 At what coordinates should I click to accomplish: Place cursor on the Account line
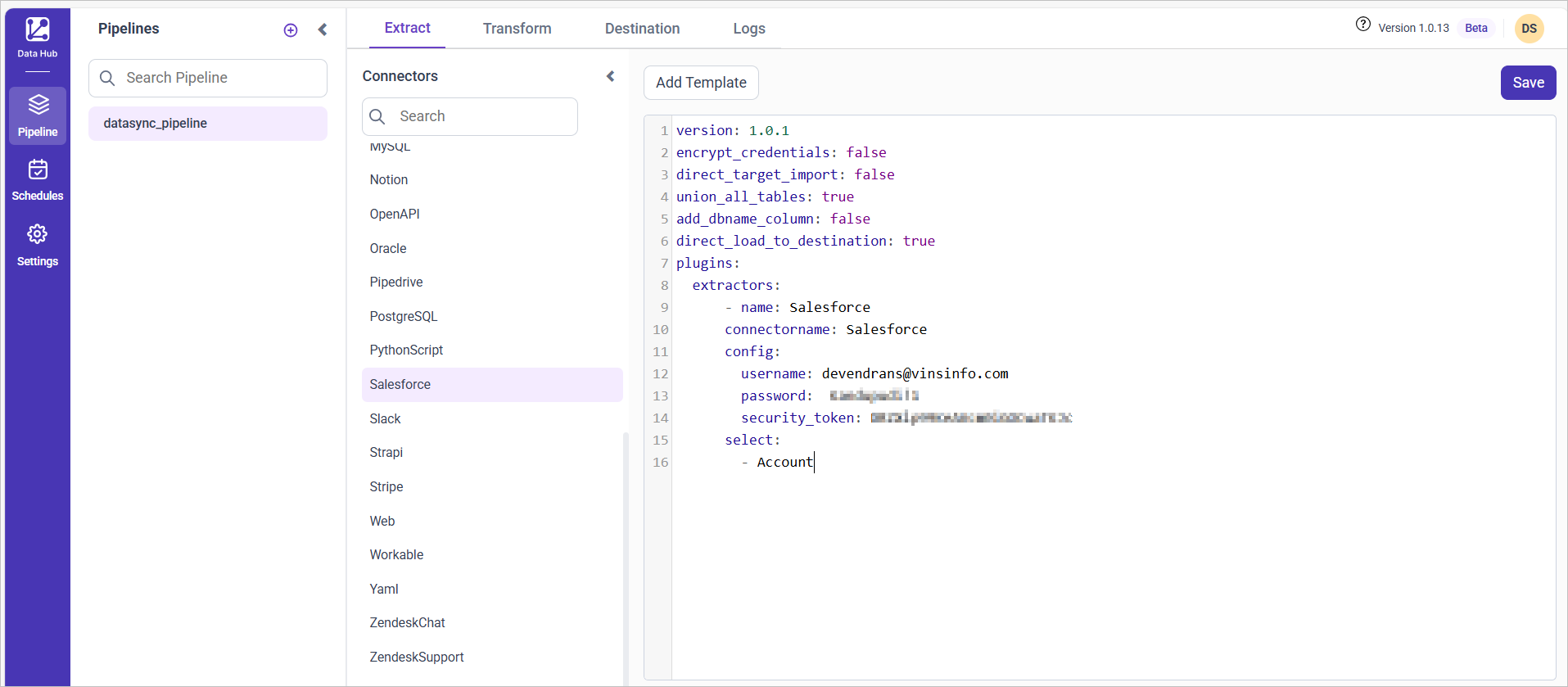pyautogui.click(x=777, y=463)
